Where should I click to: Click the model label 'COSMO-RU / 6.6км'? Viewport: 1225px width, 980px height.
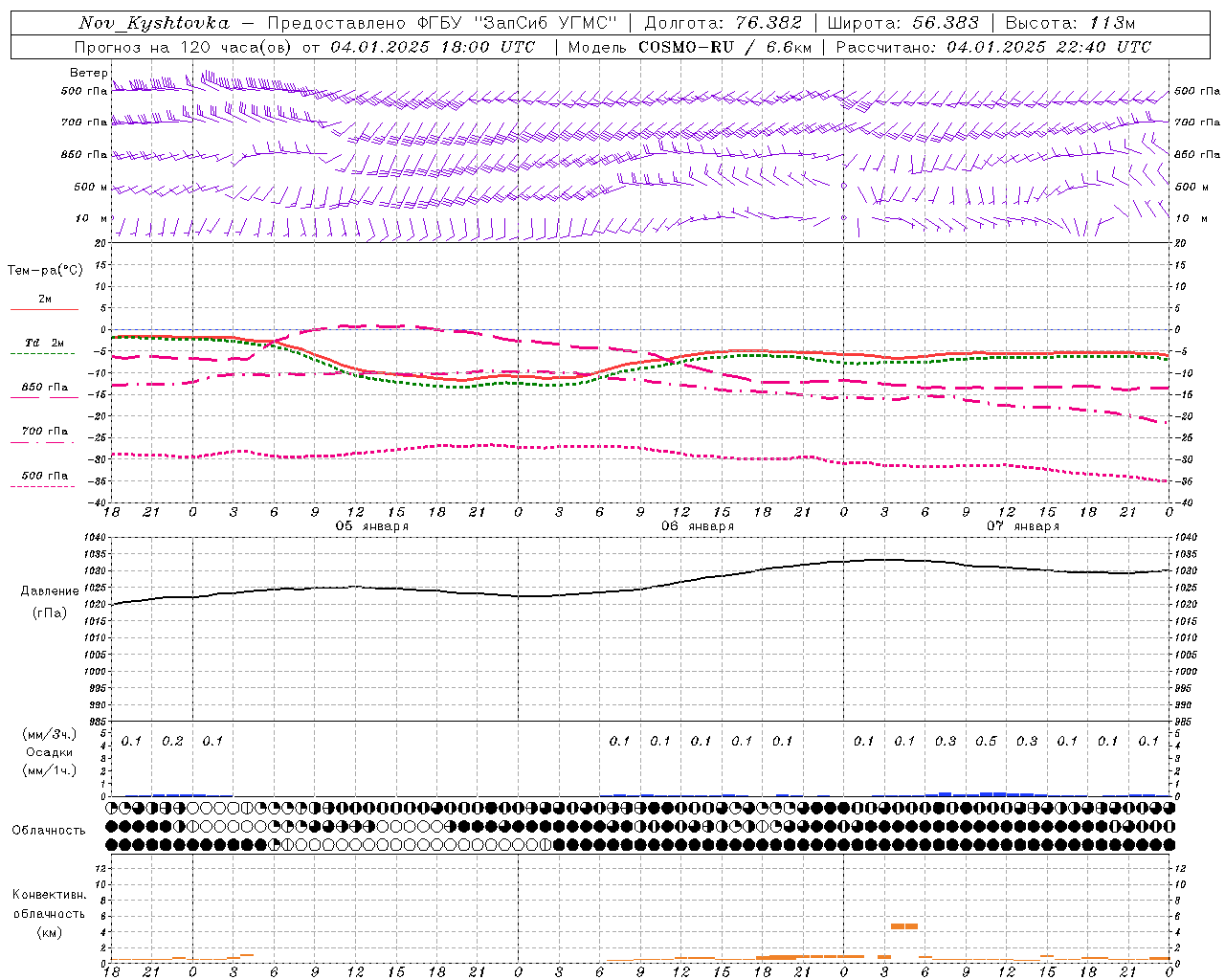tap(724, 47)
